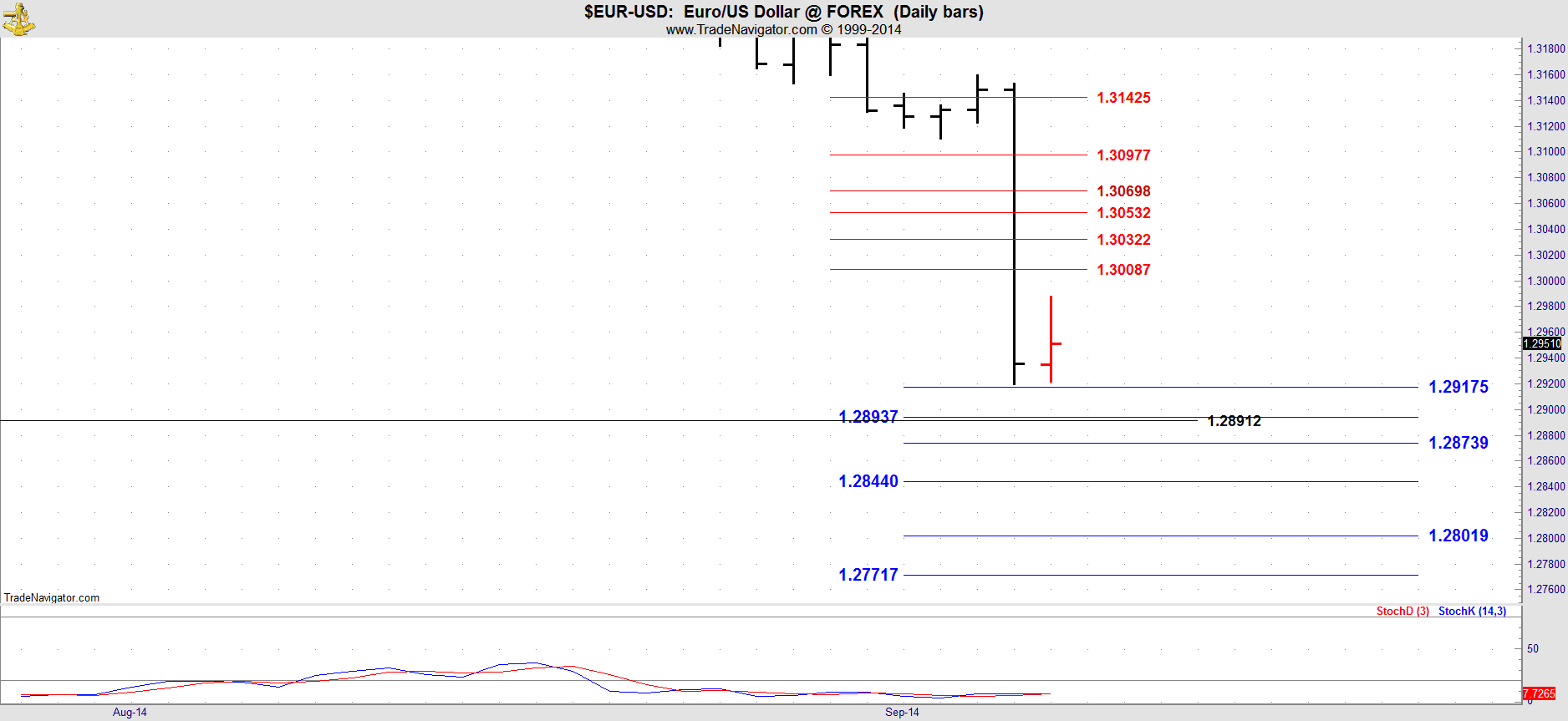The width and height of the screenshot is (1568, 721).
Task: Select the 1.30322 red level label
Action: point(1123,240)
